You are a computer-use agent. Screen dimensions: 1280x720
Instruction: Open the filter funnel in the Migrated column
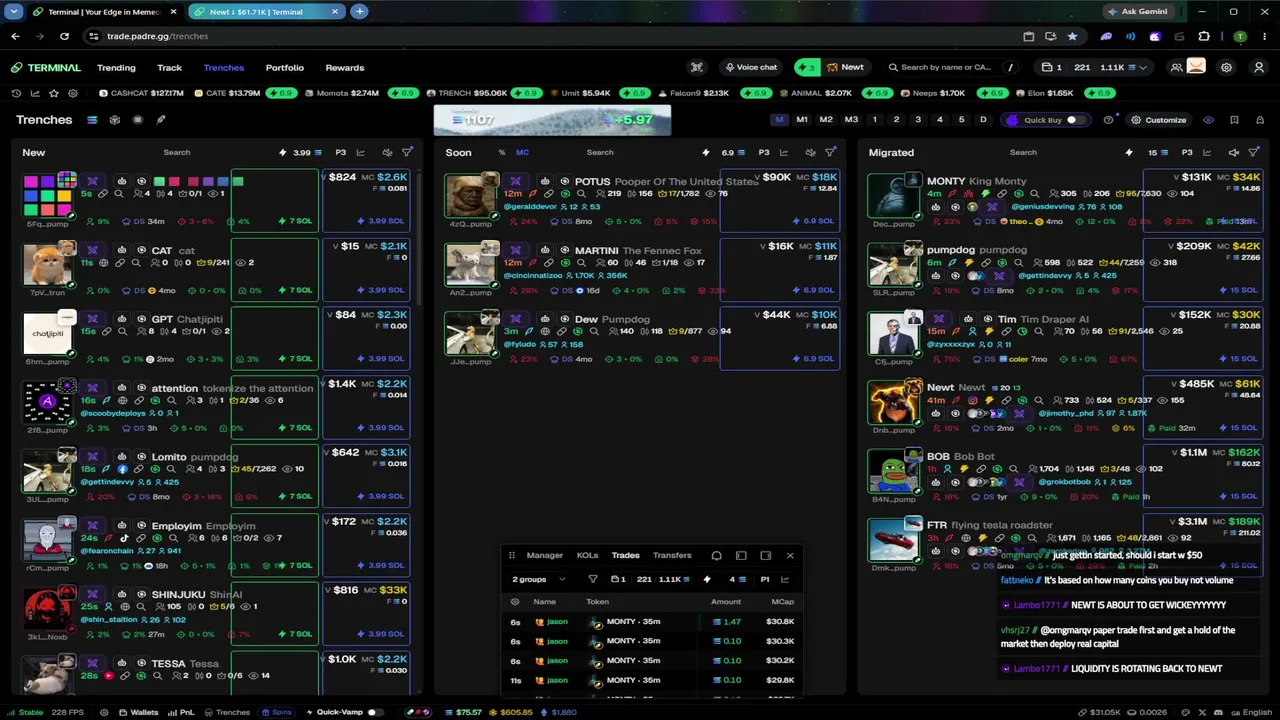[1254, 153]
